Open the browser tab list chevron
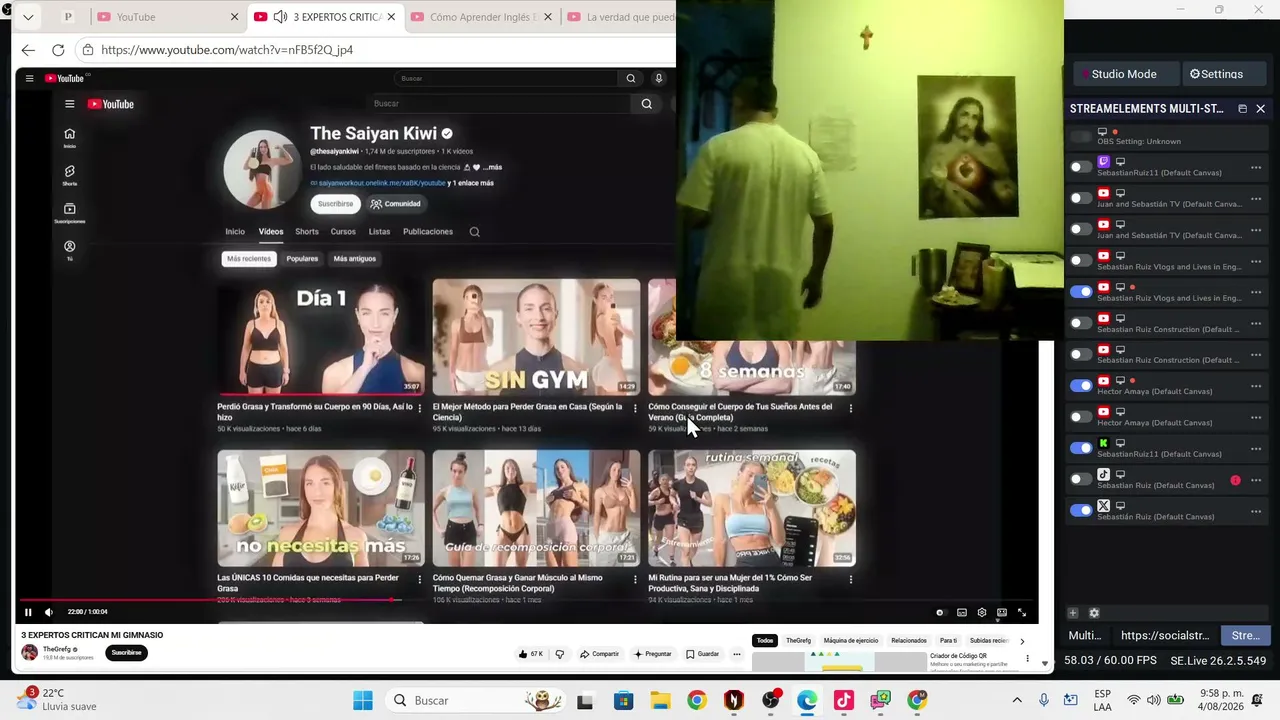 click(28, 17)
